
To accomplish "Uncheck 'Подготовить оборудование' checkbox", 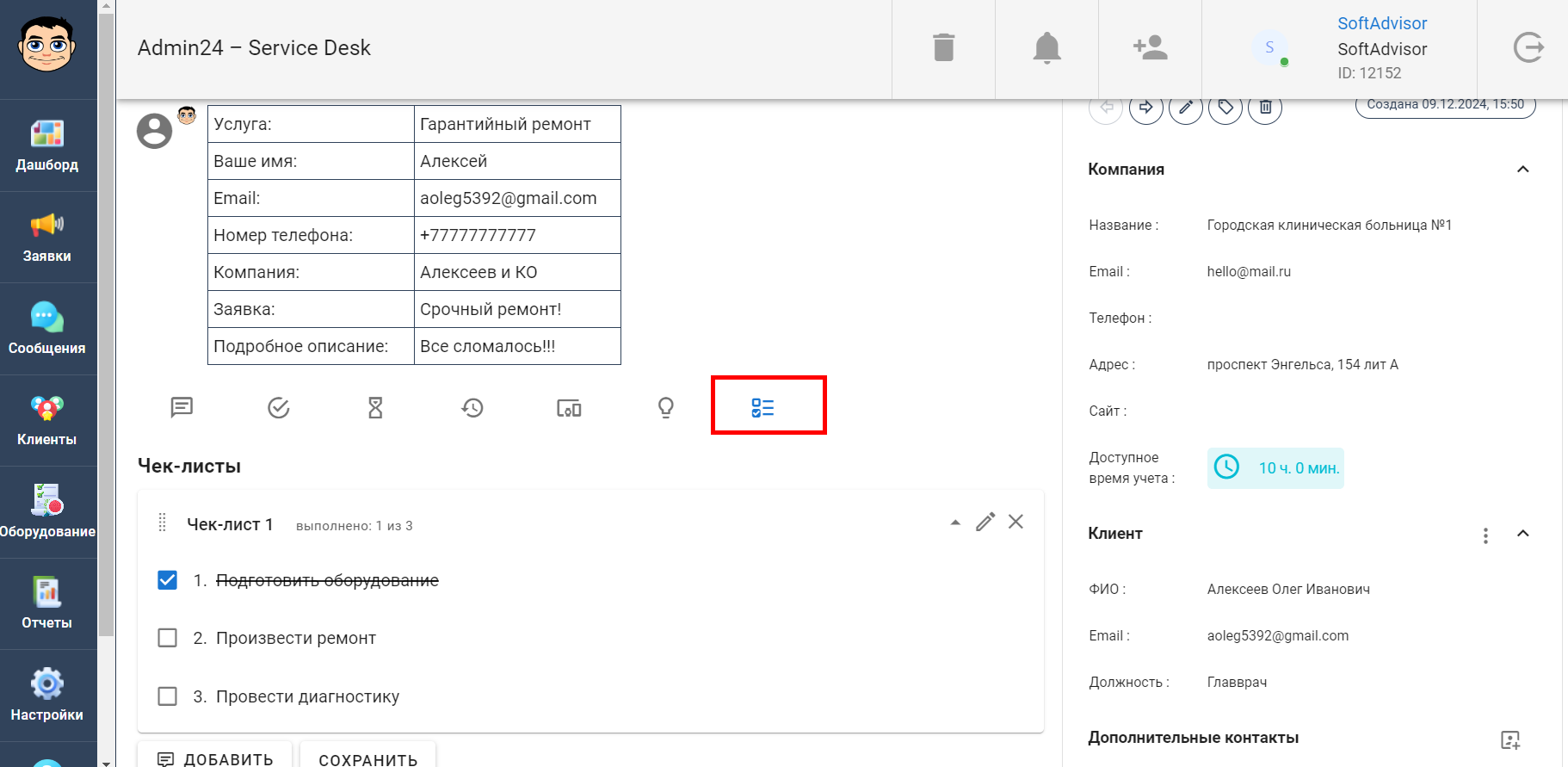I will point(168,580).
